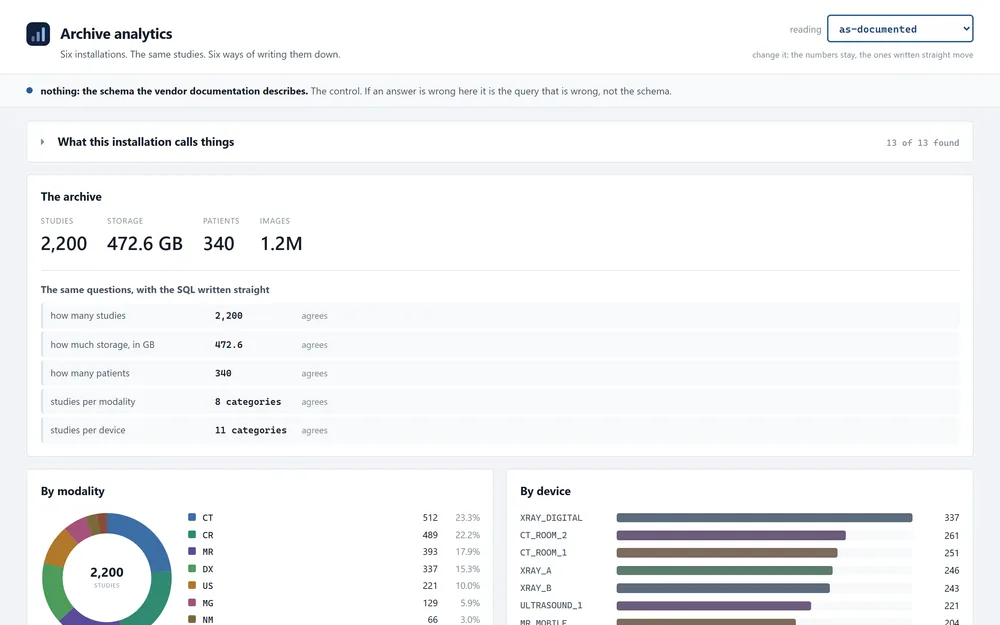Screen dimensions: 1000x625
Task: Click the MG pink legend swatch
Action: [x=192, y=602]
